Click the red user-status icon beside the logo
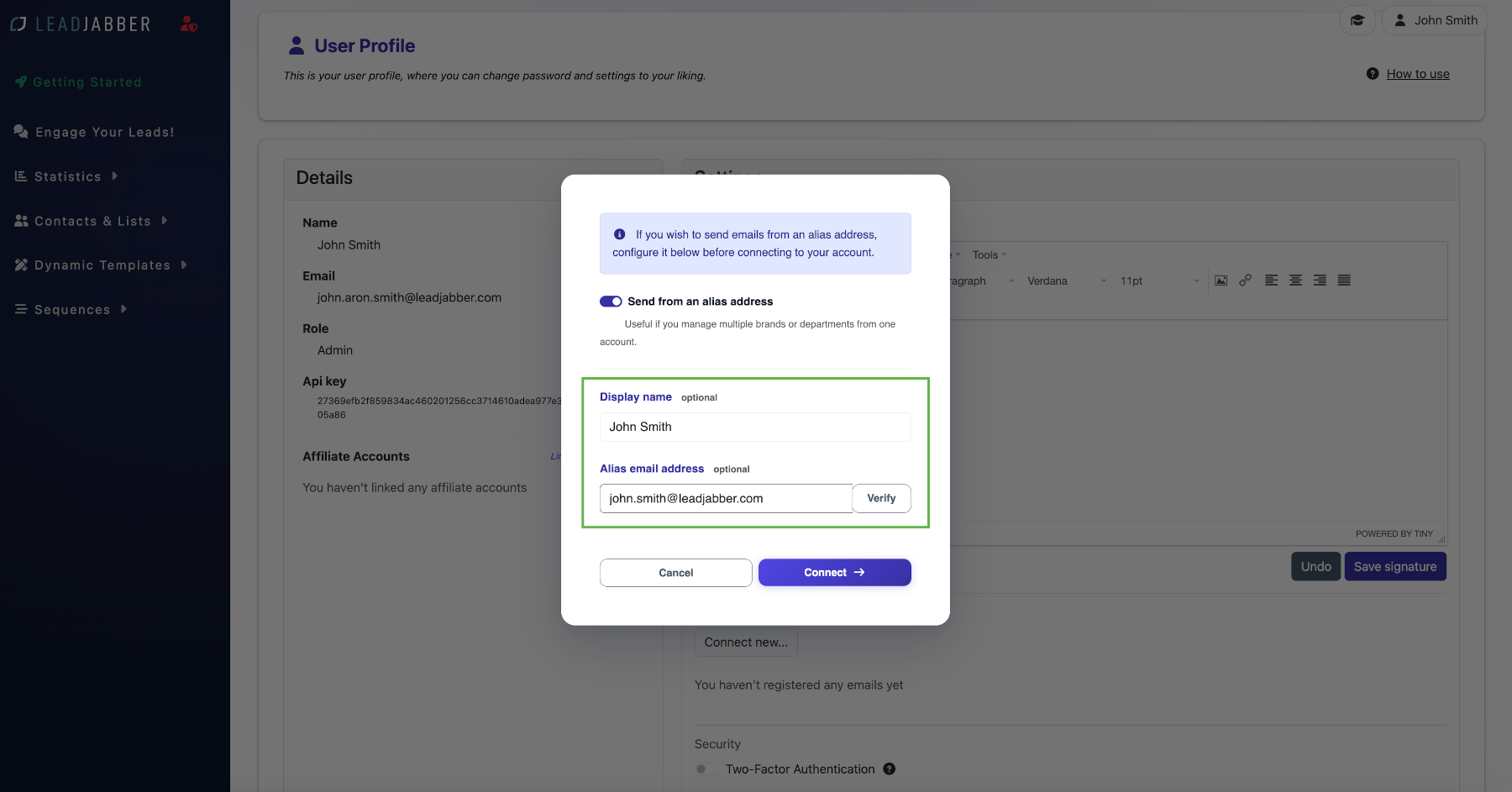This screenshot has height=792, width=1512. coord(189,24)
